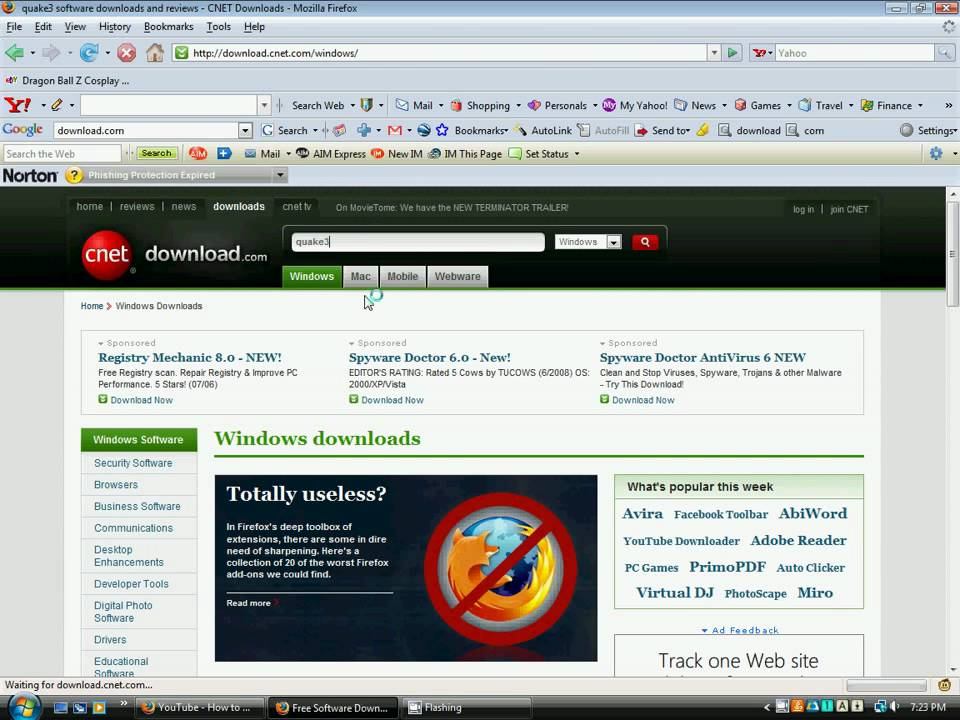This screenshot has width=960, height=720.
Task: Click IM This Page button
Action: pyautogui.click(x=465, y=154)
